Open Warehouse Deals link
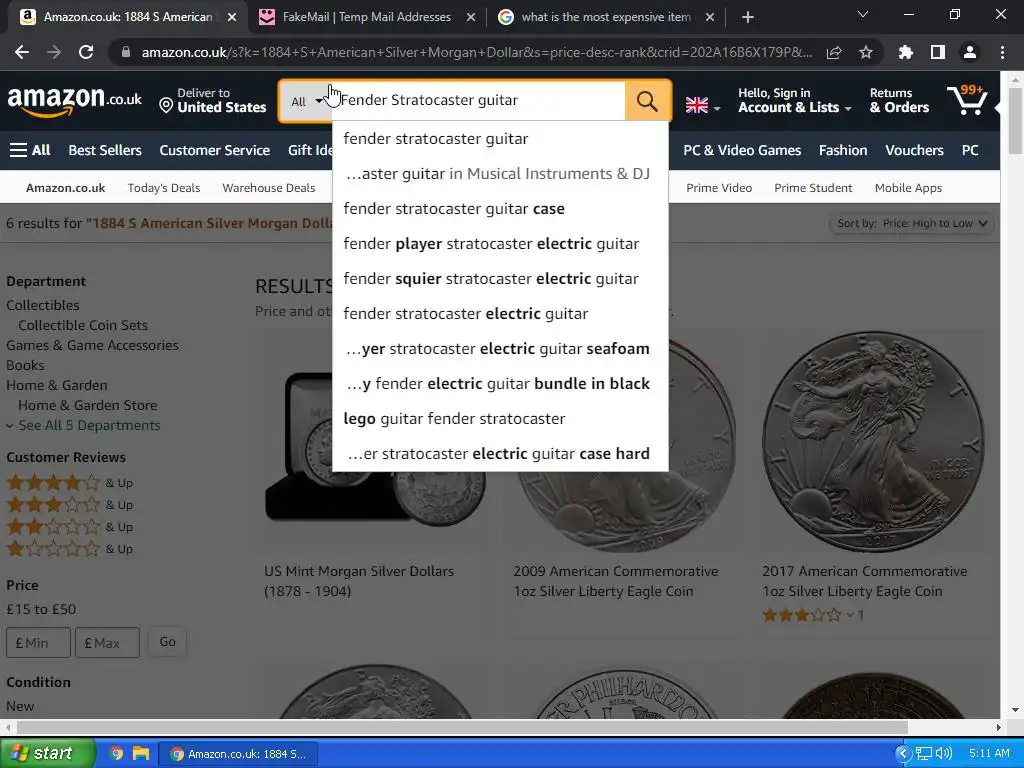Screen dimensions: 1024x768 point(268,188)
